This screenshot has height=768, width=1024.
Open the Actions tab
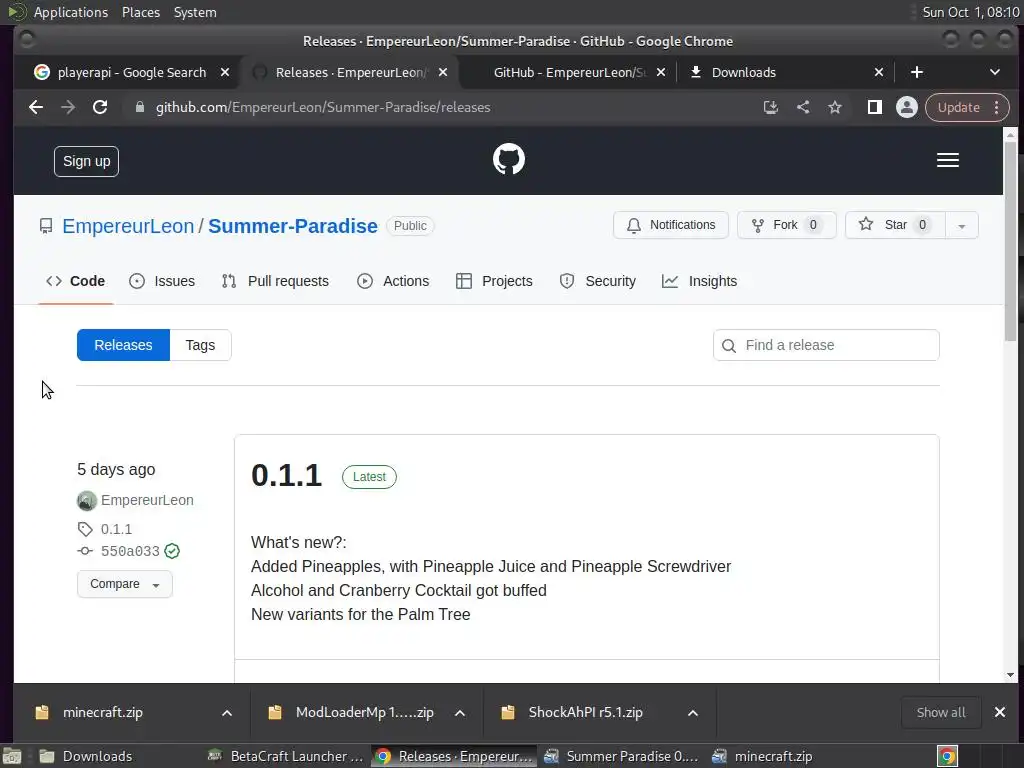coord(393,281)
